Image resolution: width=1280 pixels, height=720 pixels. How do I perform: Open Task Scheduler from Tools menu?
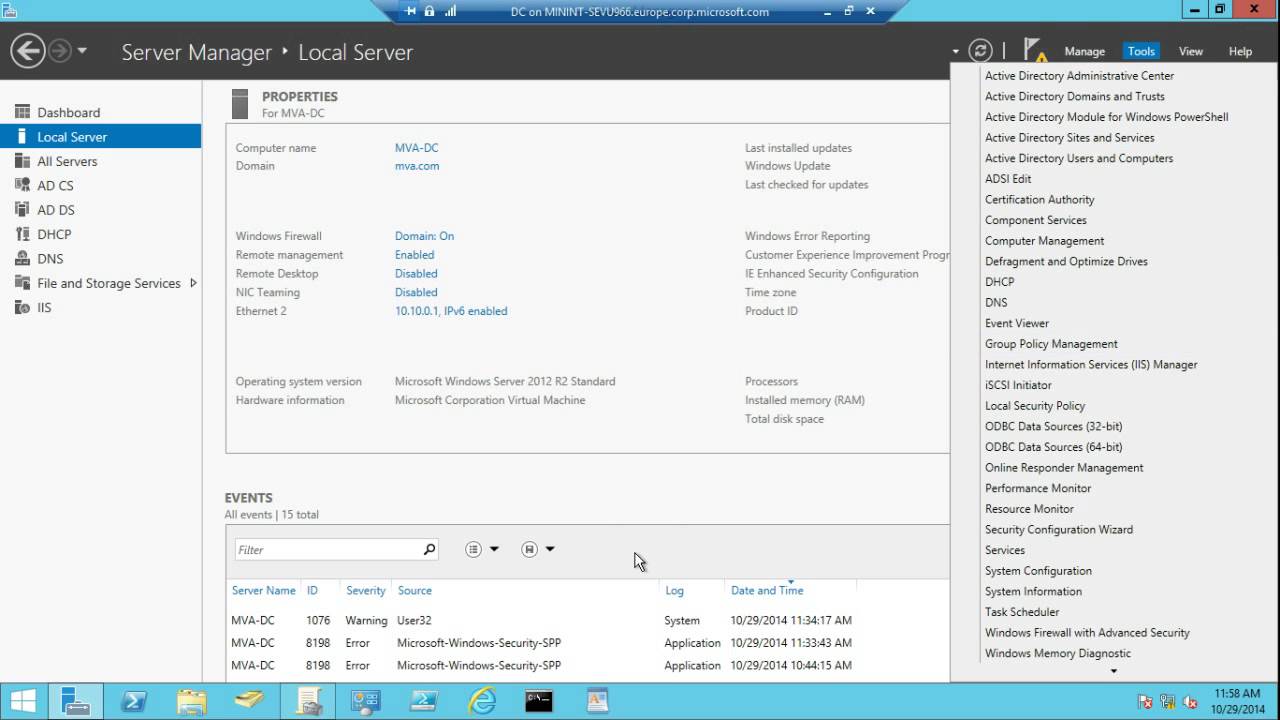1022,612
